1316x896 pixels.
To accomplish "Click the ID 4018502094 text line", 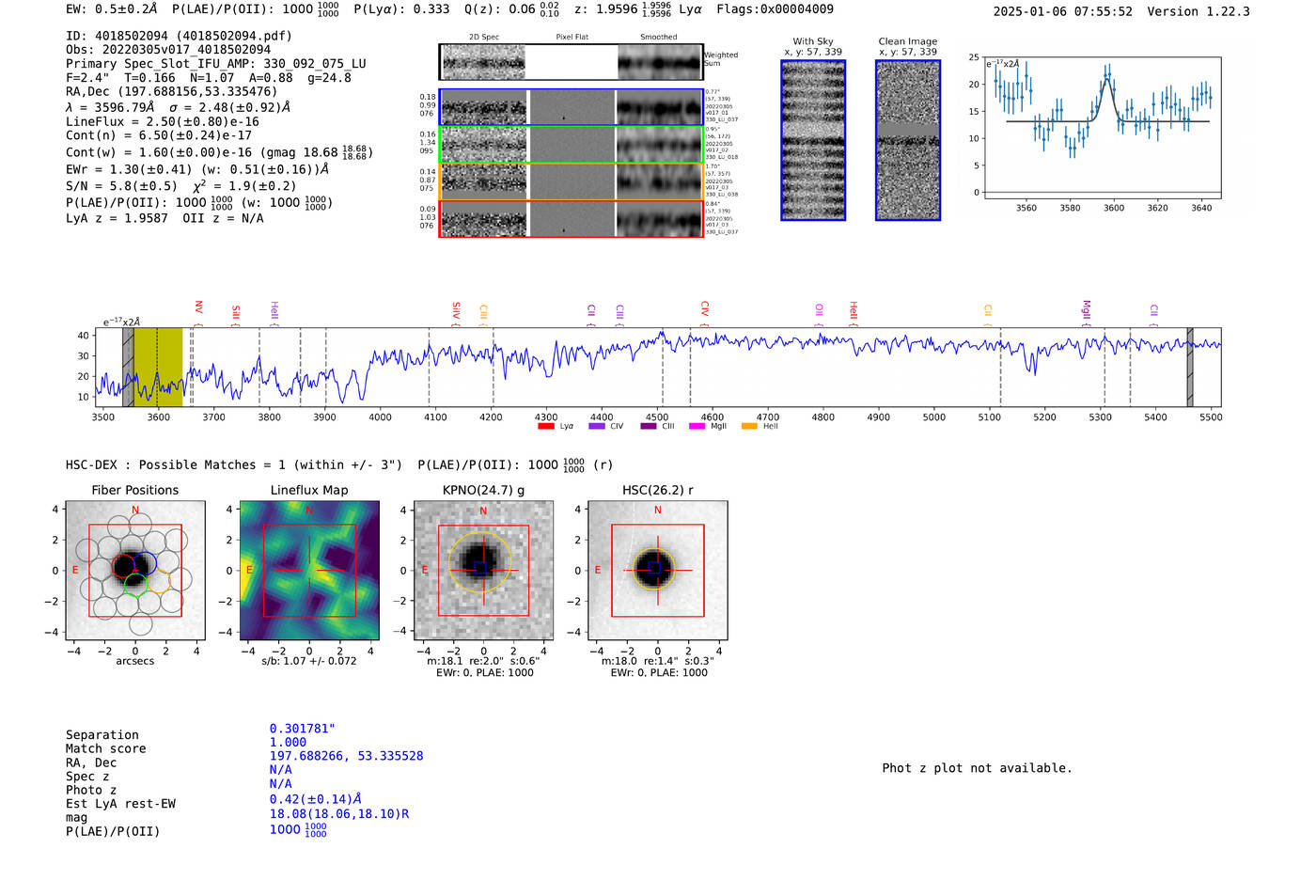I will point(179,36).
